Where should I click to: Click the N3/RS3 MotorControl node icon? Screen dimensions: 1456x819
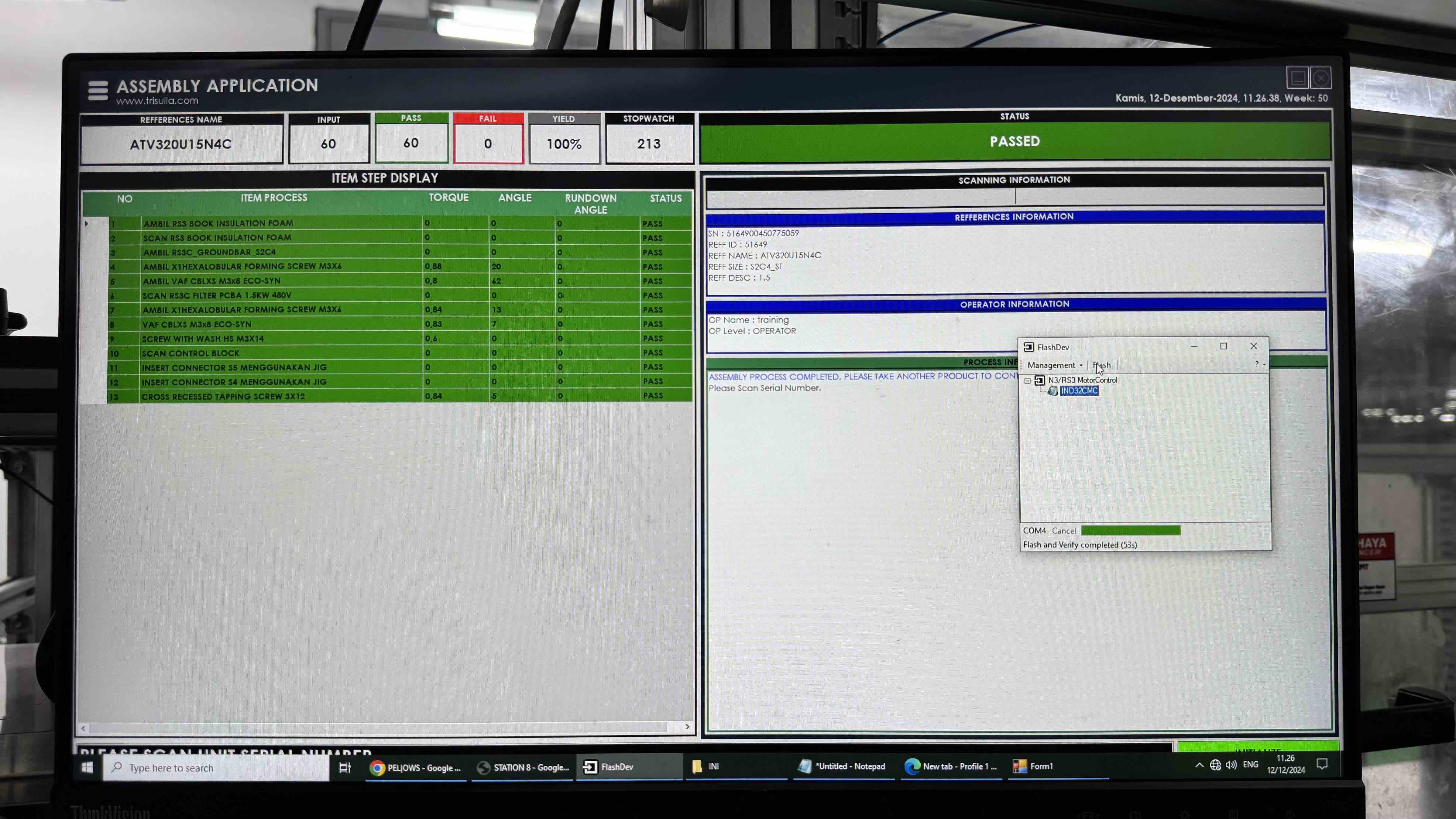coord(1039,380)
